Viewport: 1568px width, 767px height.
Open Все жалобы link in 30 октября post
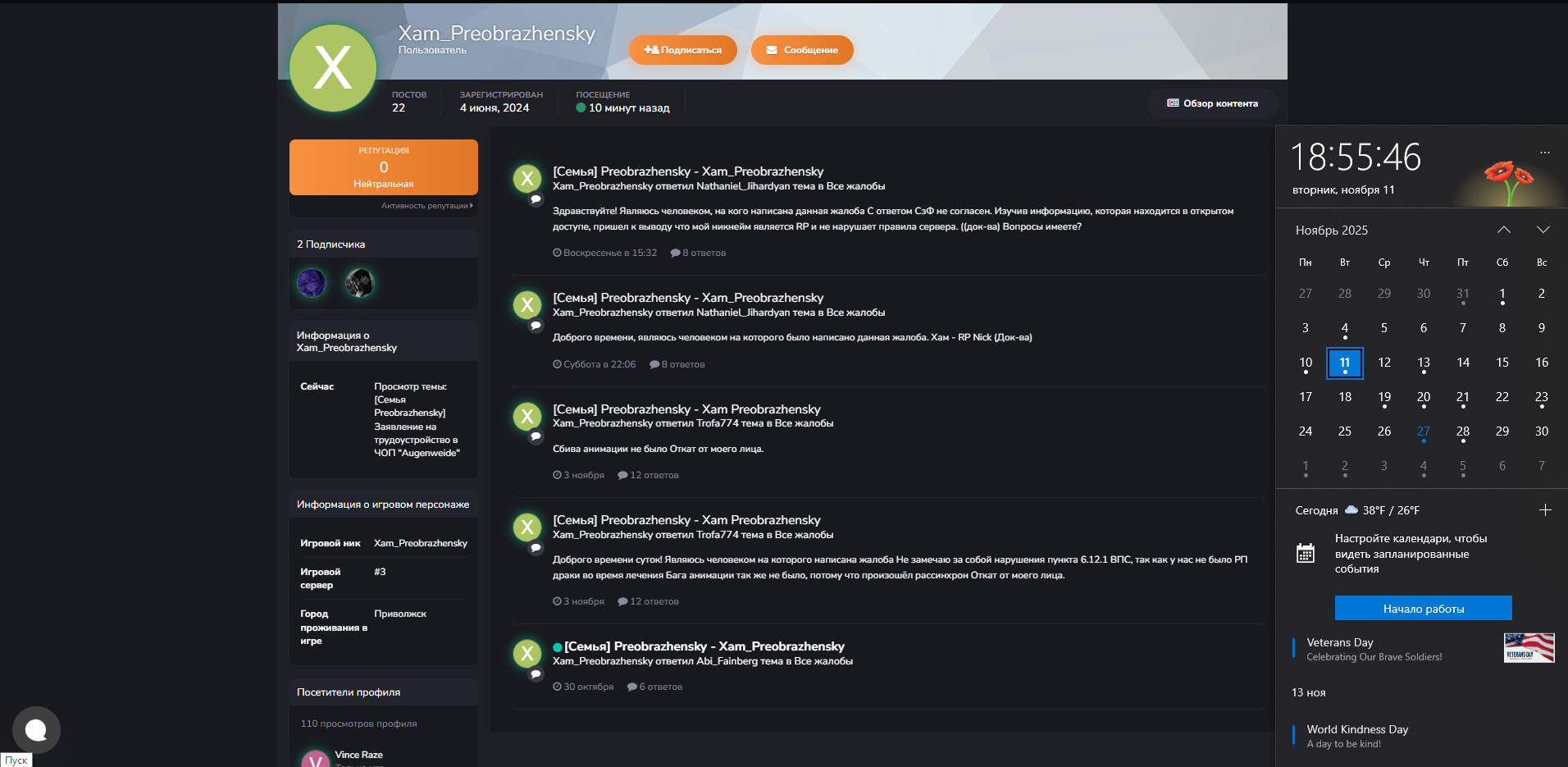(x=823, y=661)
